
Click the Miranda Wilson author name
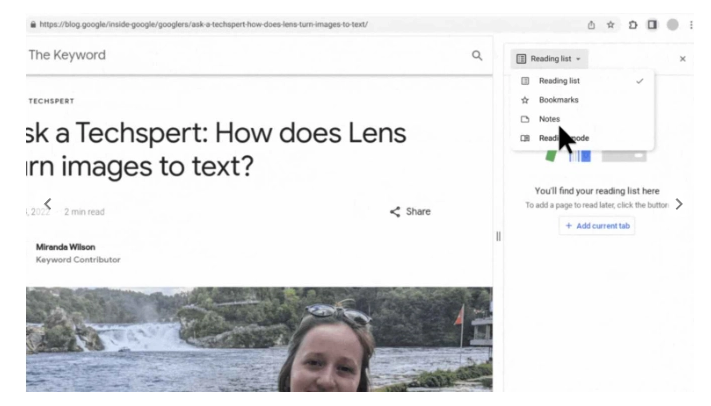point(65,247)
